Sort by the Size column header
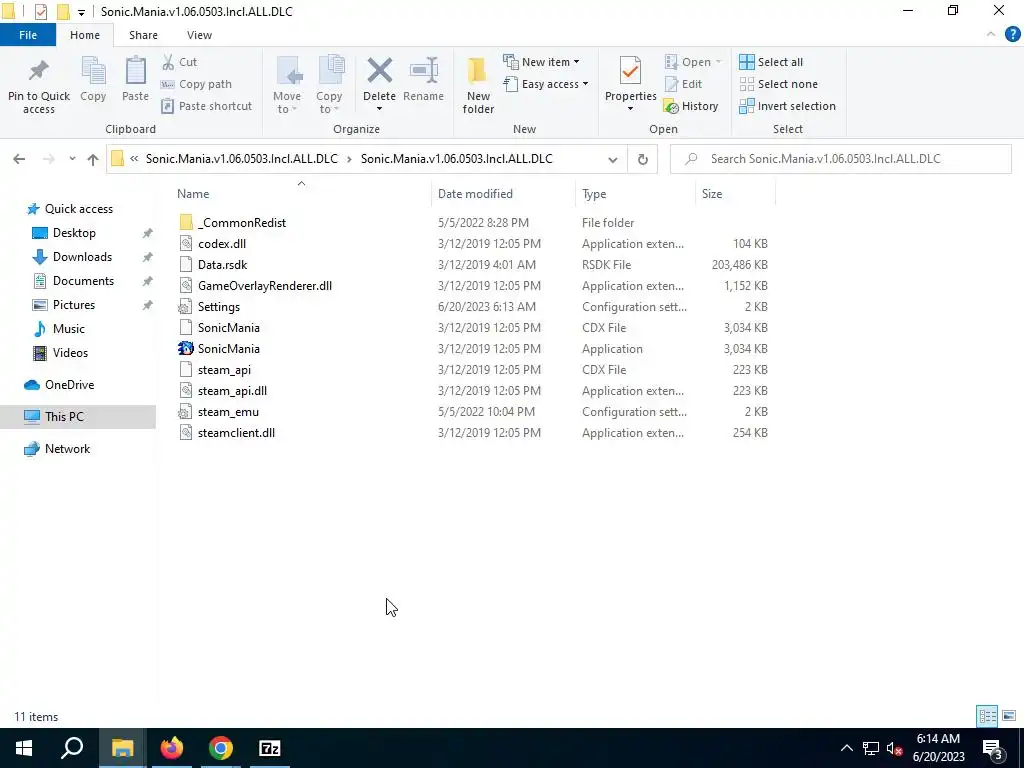Screen dimensions: 1024x768 (735, 194)
